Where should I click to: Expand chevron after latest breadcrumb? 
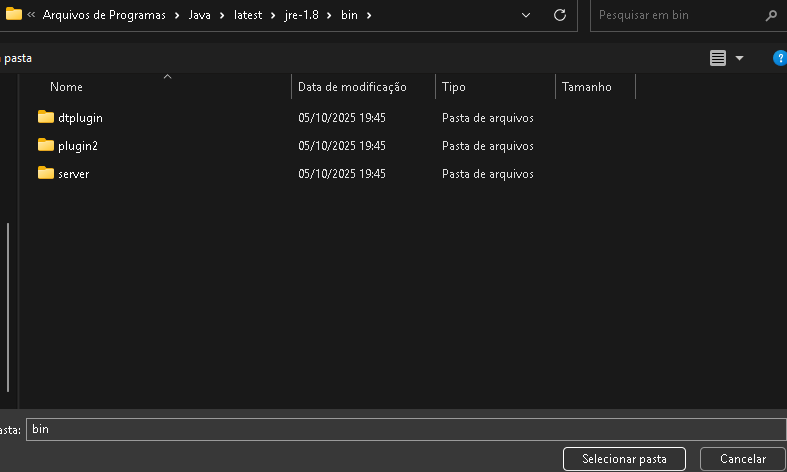click(273, 16)
